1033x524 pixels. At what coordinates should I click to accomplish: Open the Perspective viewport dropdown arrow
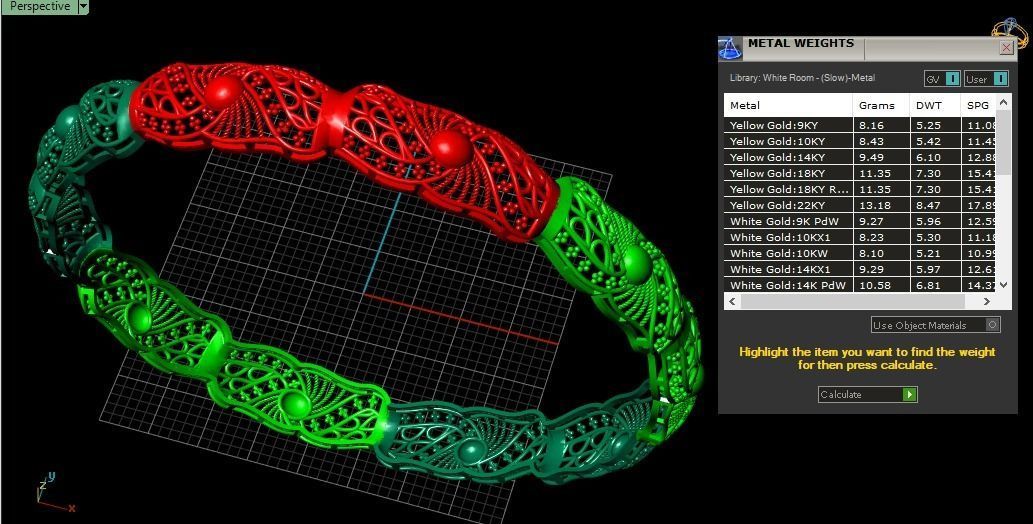[82, 7]
